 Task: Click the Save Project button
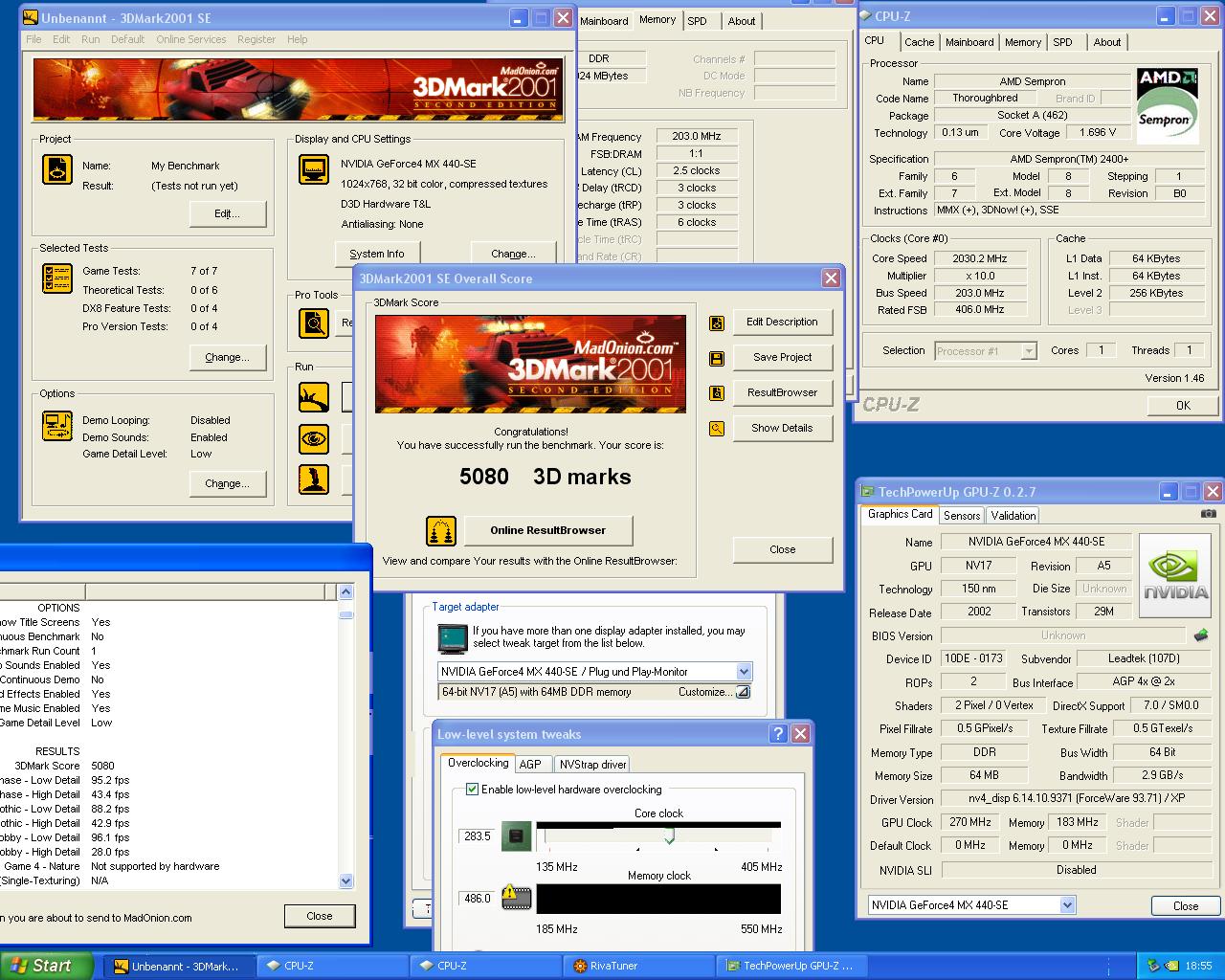[782, 358]
